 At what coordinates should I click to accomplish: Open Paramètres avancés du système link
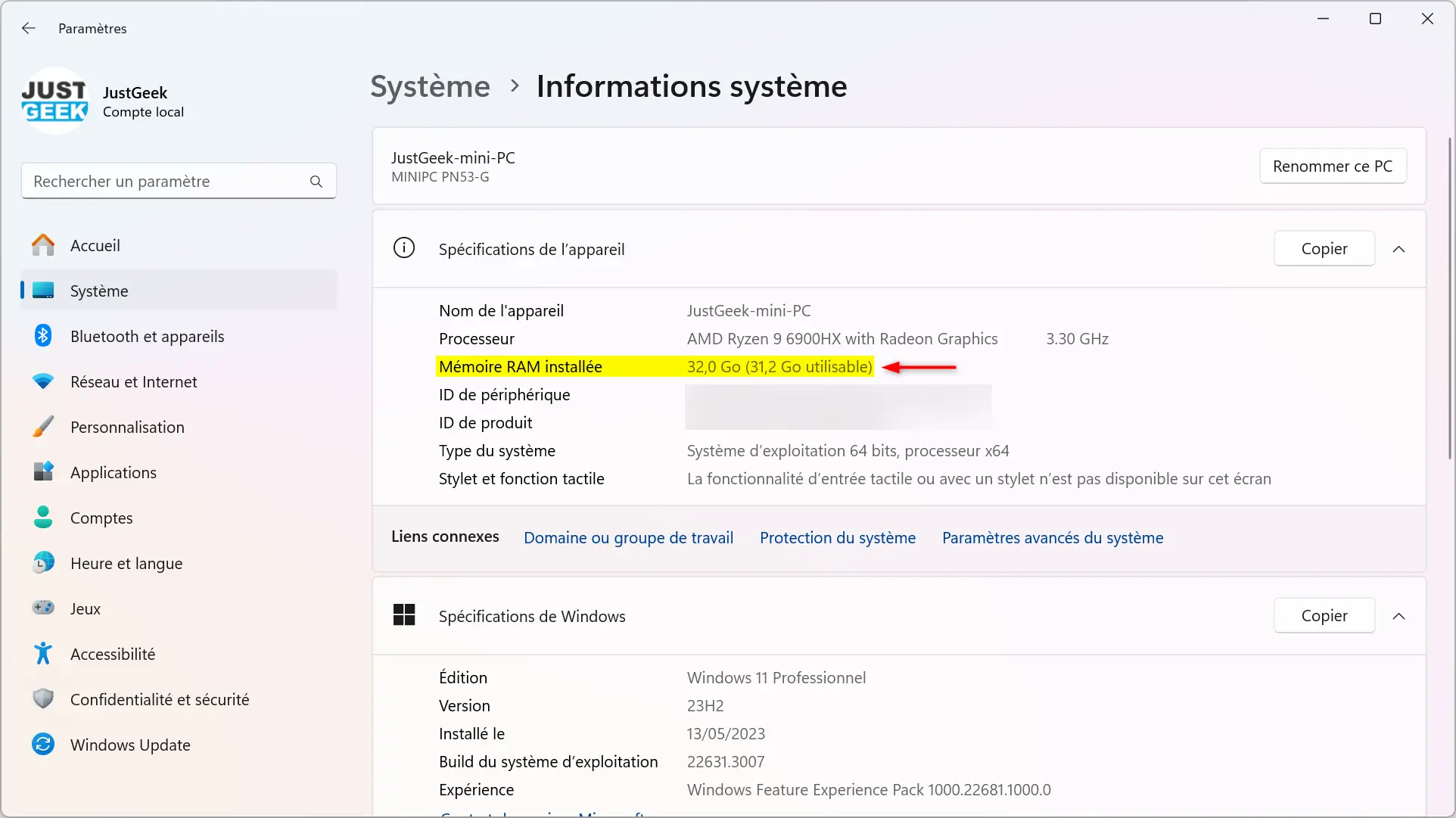pos(1053,537)
